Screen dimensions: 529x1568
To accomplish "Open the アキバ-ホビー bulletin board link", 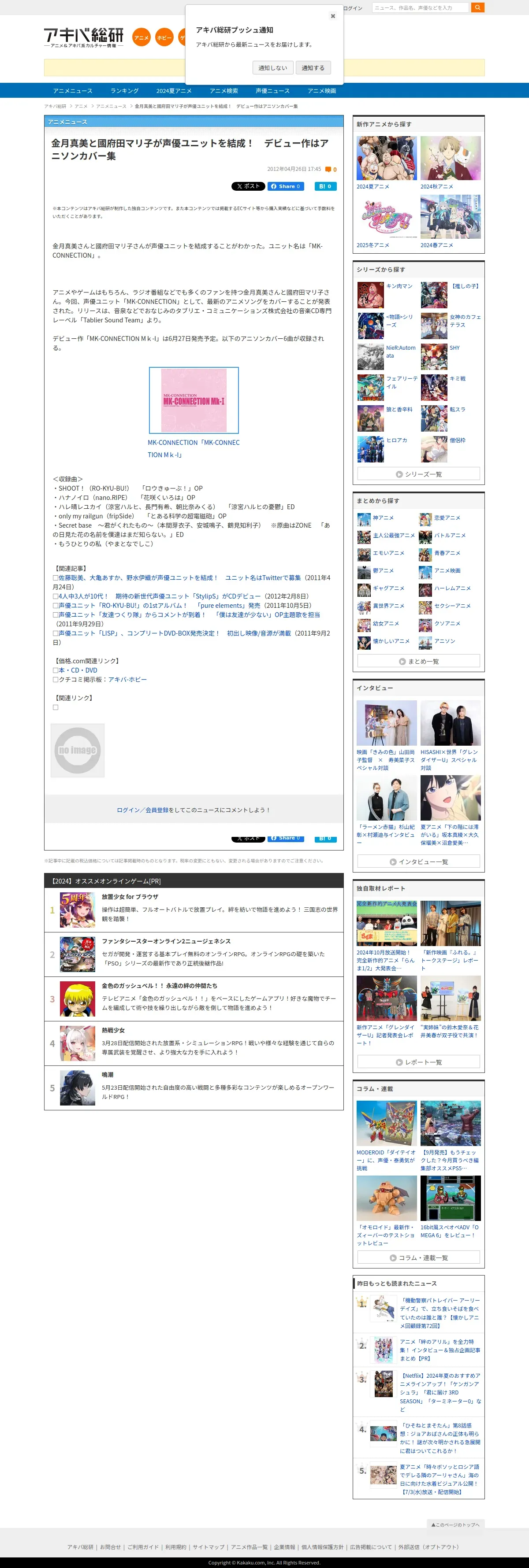I will (x=127, y=679).
